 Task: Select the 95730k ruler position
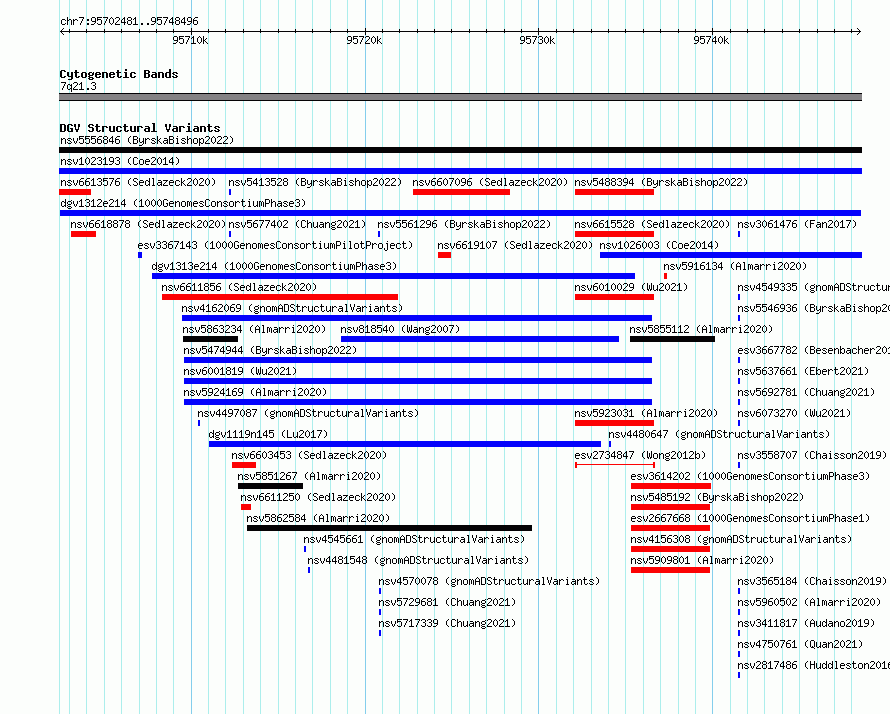coord(538,40)
